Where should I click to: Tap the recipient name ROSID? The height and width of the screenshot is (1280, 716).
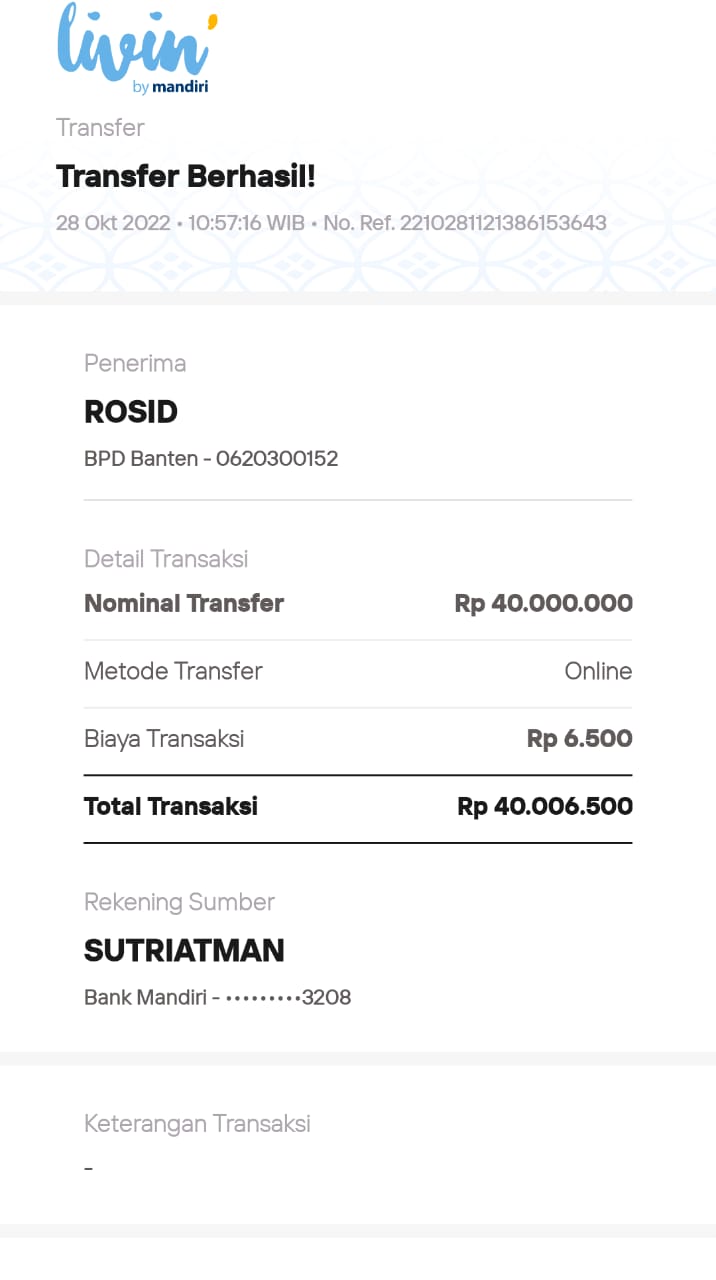pos(131,412)
